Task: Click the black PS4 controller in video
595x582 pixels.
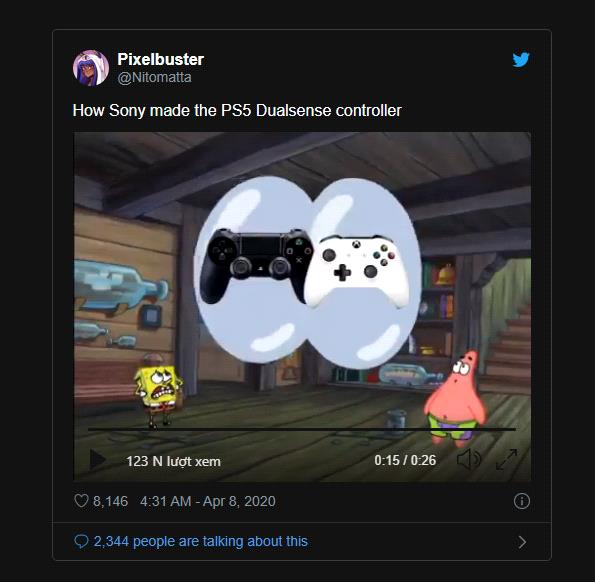Action: pos(256,264)
